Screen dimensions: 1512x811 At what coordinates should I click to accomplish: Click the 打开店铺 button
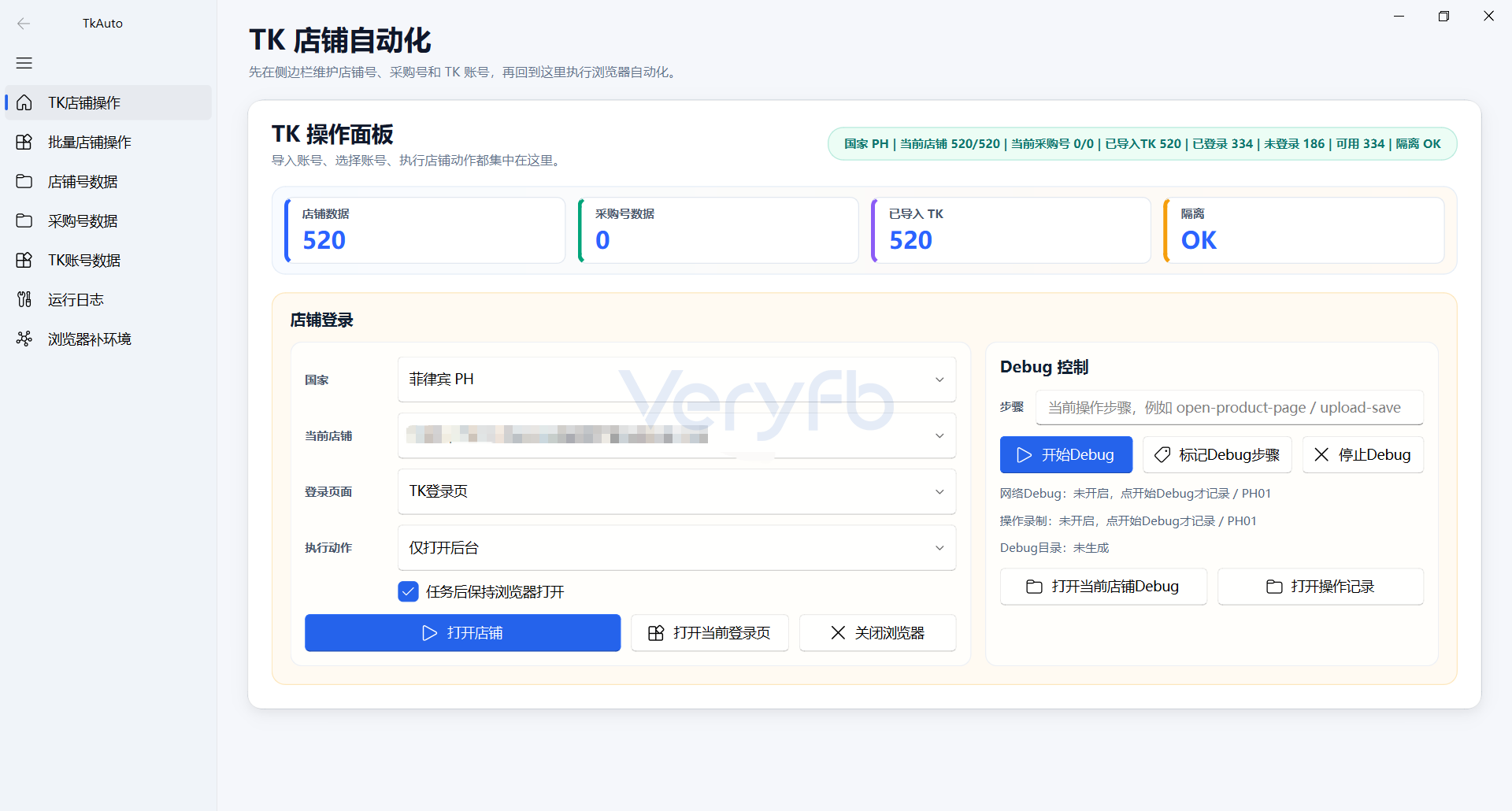point(462,633)
